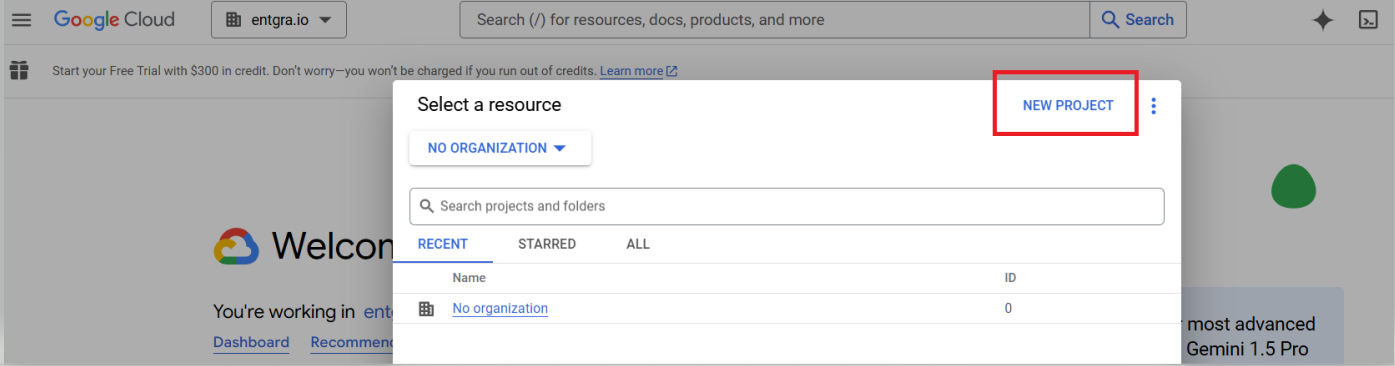
Task: Click the Name column header
Action: click(x=469, y=278)
